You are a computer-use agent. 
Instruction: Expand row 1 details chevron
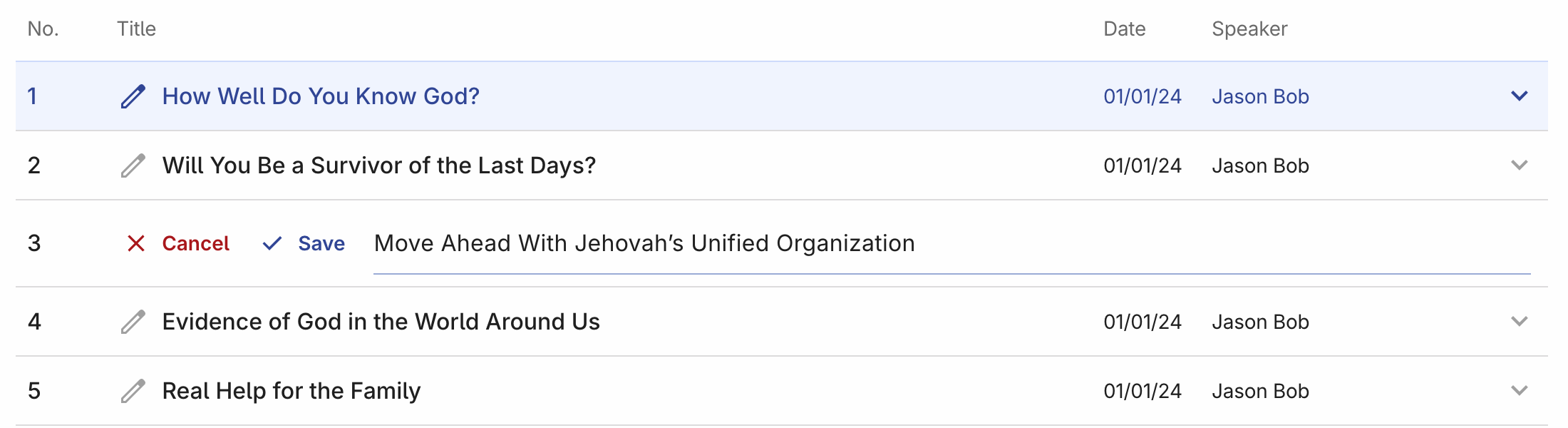[x=1519, y=96]
